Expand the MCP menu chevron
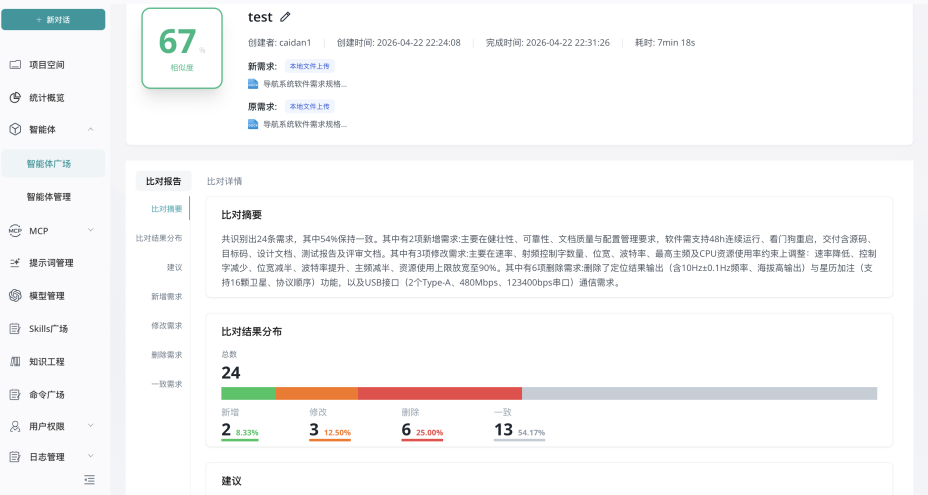This screenshot has width=928, height=495. point(91,230)
